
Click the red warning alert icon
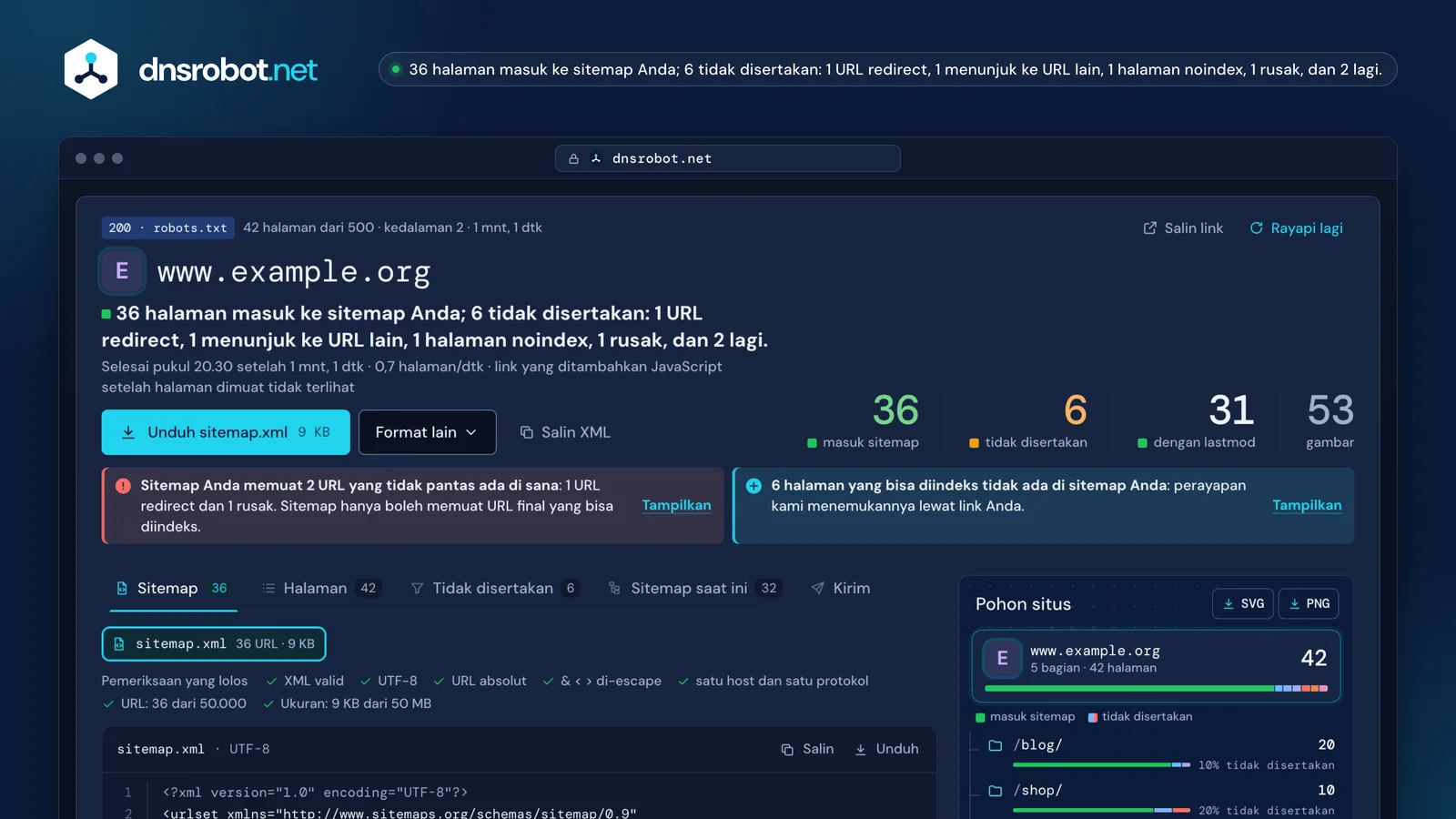tap(123, 486)
